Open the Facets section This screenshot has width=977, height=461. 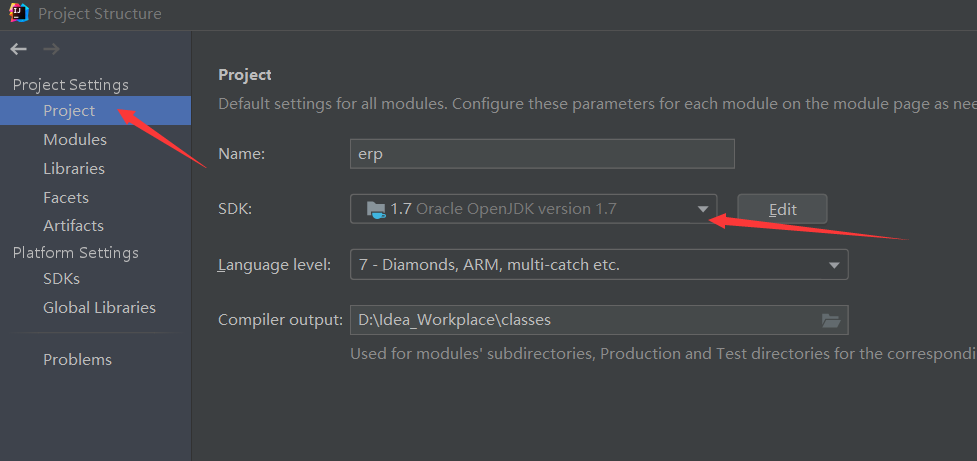[66, 198]
